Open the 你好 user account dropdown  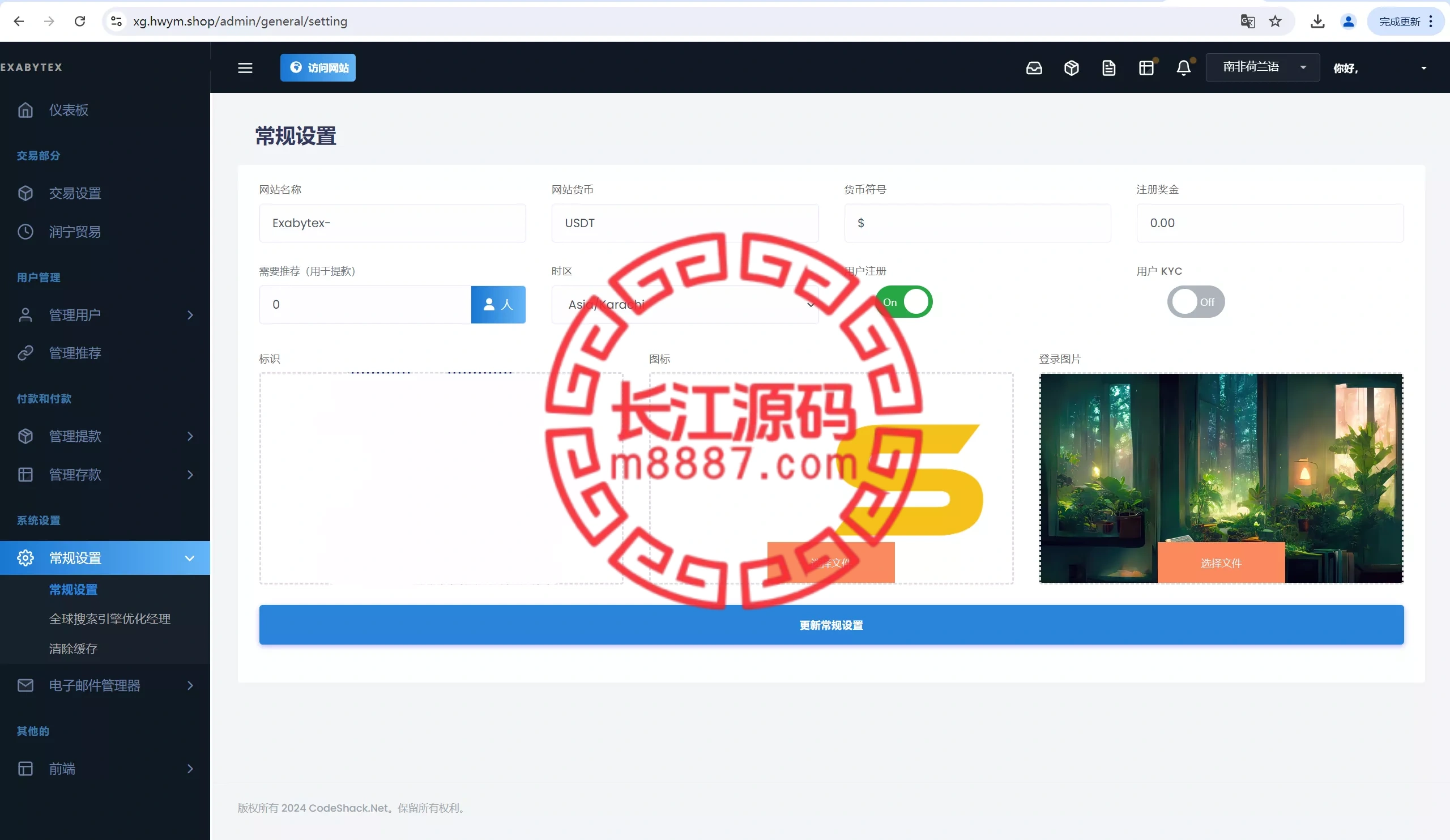click(x=1380, y=68)
